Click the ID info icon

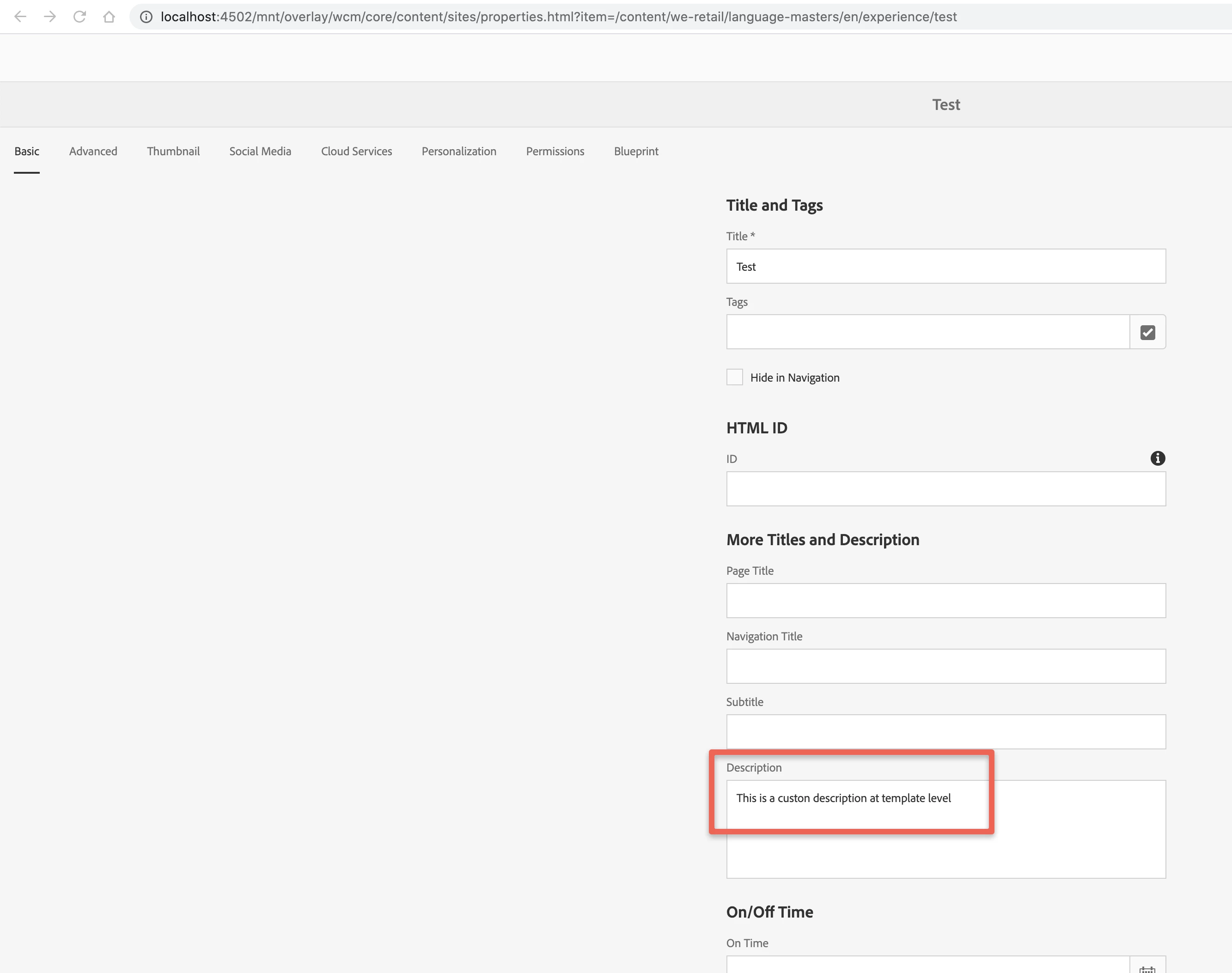1157,458
